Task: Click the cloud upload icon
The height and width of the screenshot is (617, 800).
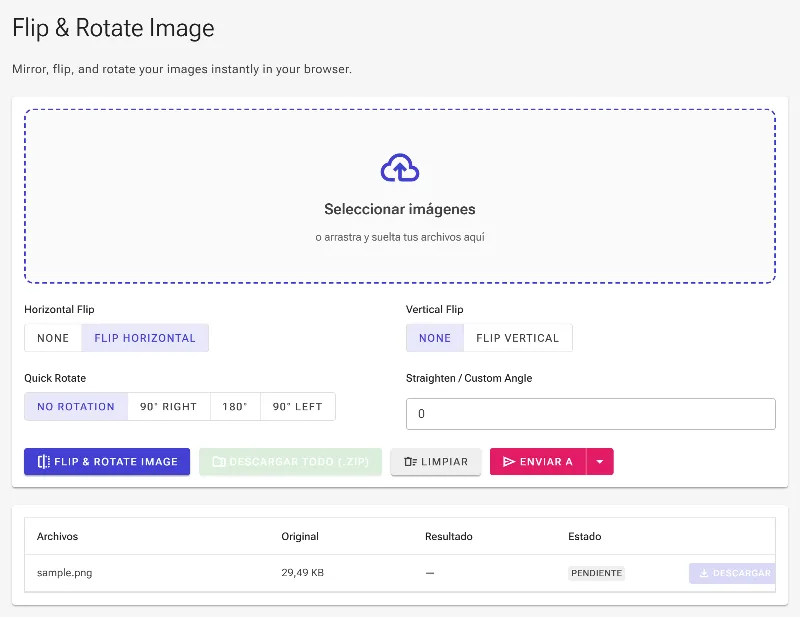Action: click(399, 168)
